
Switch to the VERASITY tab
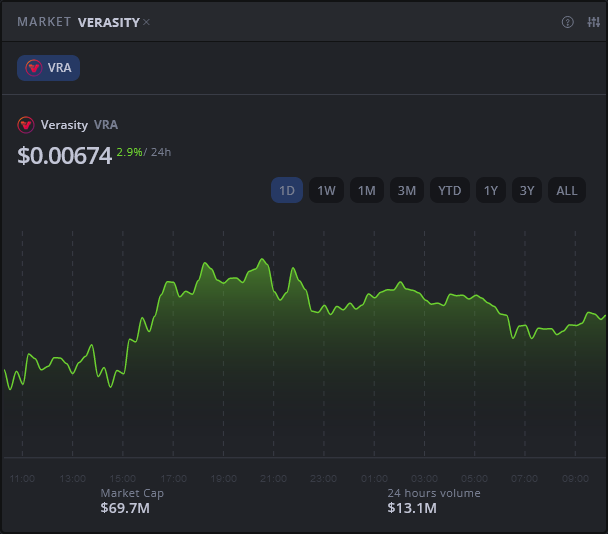pyautogui.click(x=109, y=22)
